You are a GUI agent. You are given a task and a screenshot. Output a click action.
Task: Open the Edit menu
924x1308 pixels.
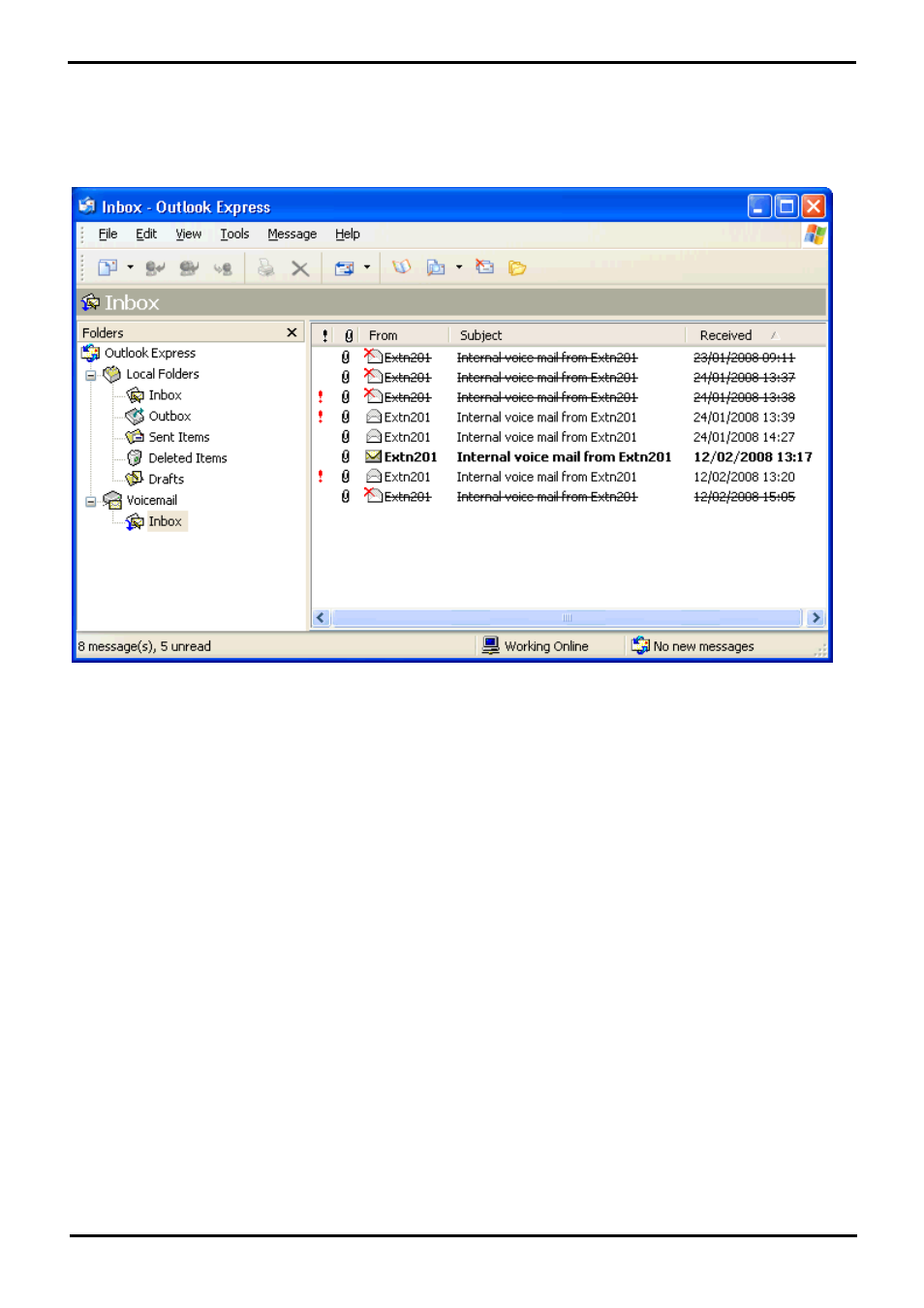pyautogui.click(x=146, y=234)
